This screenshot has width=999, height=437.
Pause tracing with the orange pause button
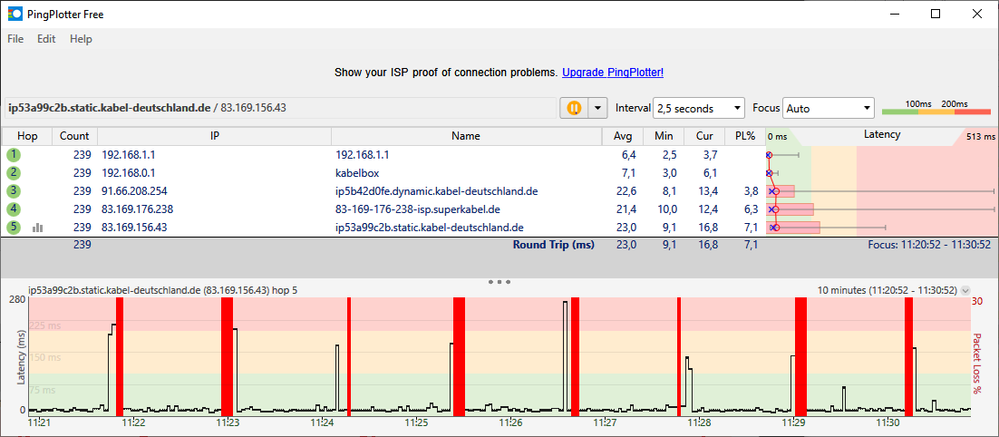pyautogui.click(x=573, y=108)
